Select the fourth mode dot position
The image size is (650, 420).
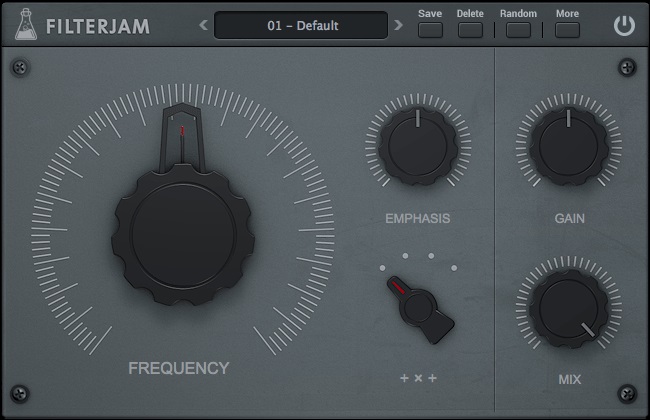click(x=454, y=268)
